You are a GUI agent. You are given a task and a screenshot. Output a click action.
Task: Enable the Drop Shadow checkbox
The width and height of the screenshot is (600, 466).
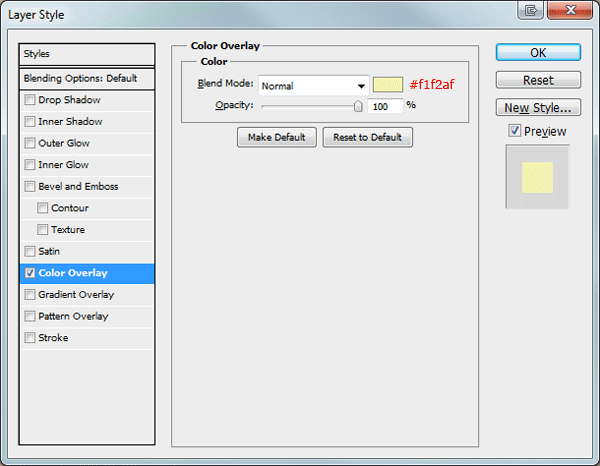click(x=29, y=100)
